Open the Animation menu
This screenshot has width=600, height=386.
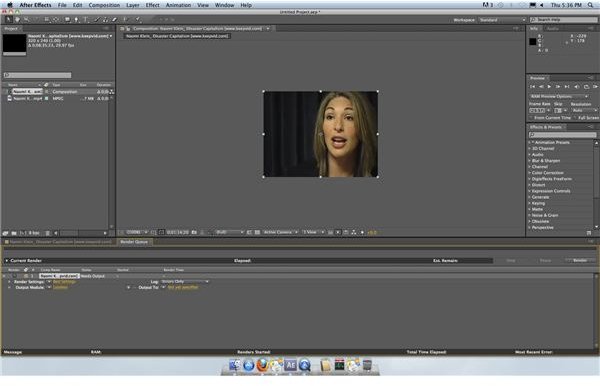[178, 5]
